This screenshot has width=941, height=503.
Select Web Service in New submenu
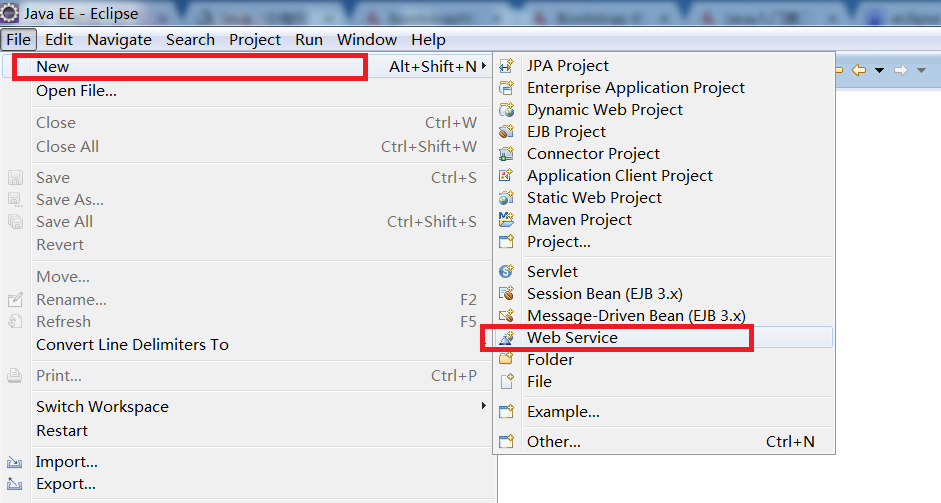664,338
